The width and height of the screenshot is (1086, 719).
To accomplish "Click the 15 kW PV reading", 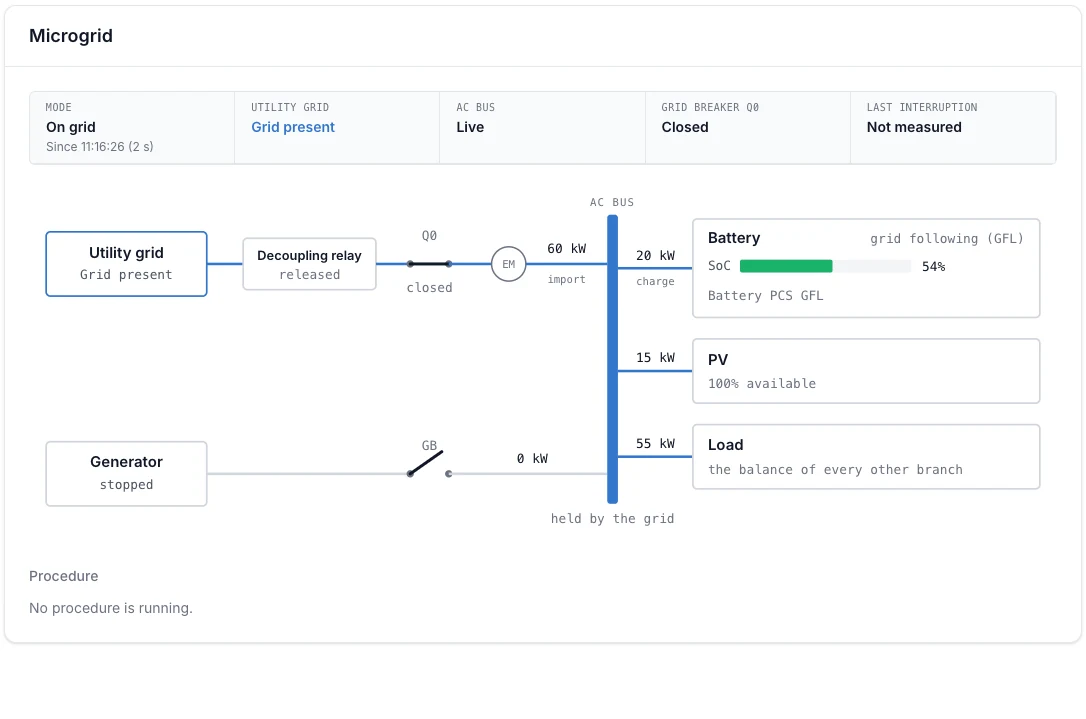I will coord(655,357).
